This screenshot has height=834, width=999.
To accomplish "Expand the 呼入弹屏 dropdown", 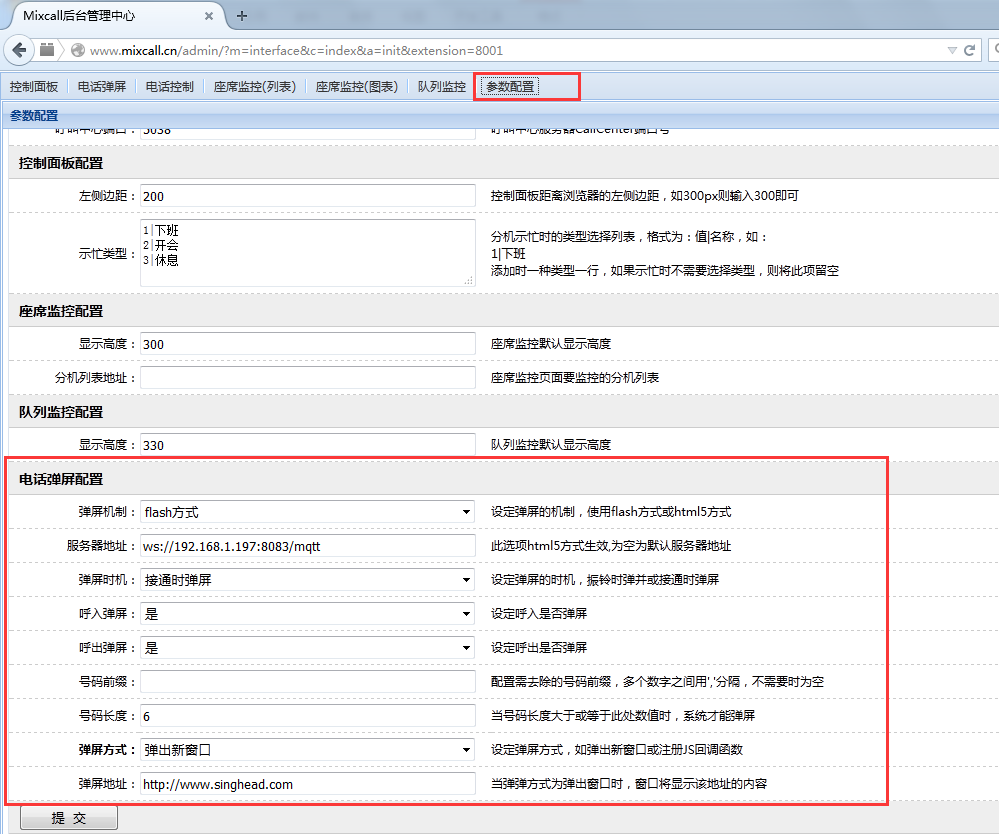I will (307, 614).
